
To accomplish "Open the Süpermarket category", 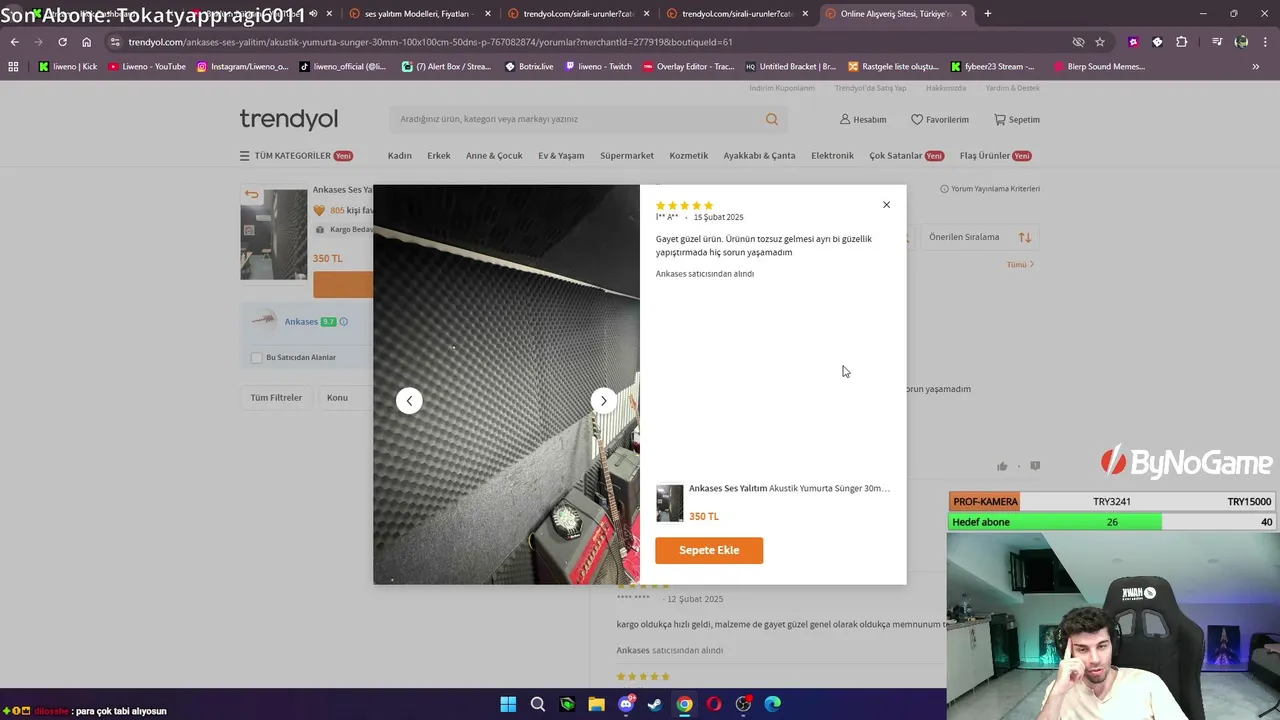I will pos(627,156).
